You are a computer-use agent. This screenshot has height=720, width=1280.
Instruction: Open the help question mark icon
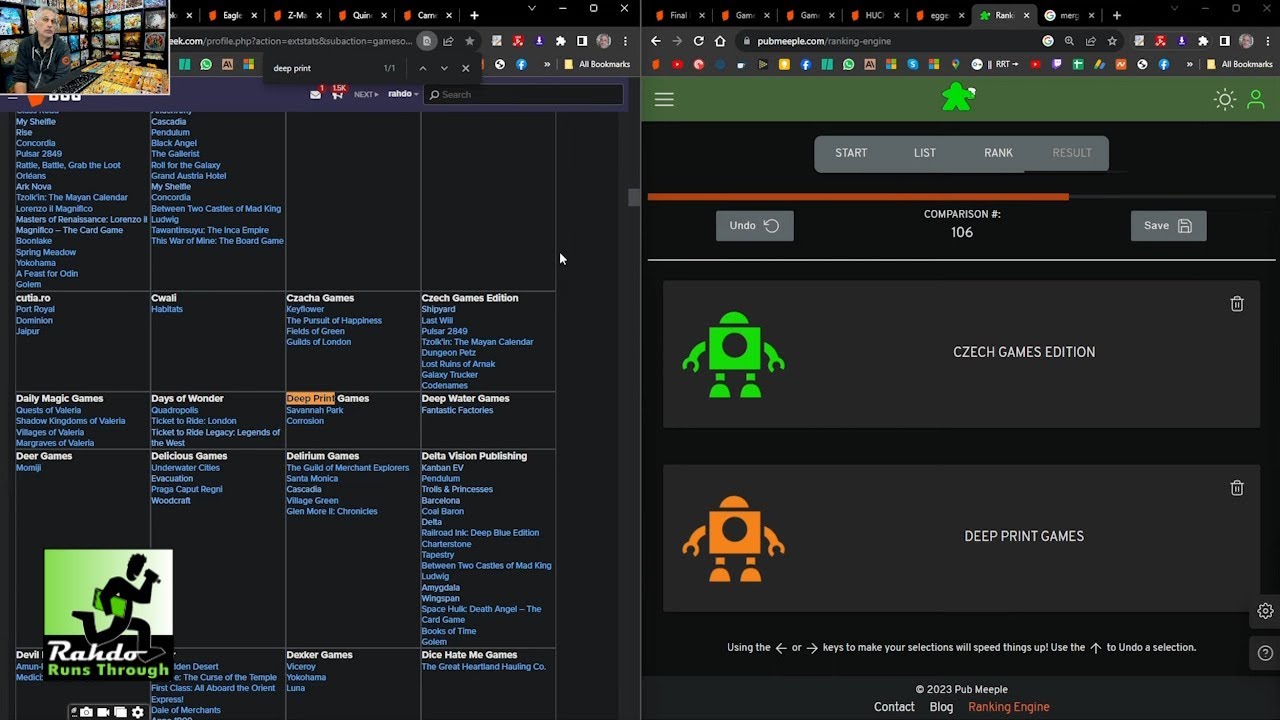(x=1265, y=654)
